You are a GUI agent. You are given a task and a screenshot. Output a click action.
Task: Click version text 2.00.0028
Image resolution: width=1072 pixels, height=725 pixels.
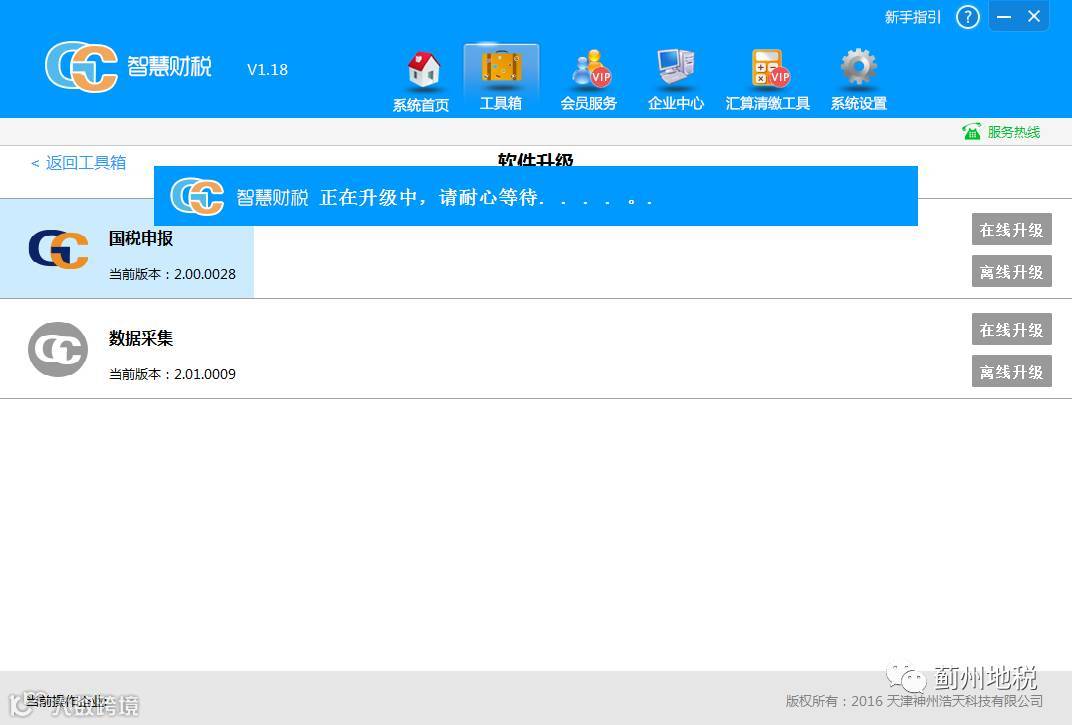(x=205, y=274)
